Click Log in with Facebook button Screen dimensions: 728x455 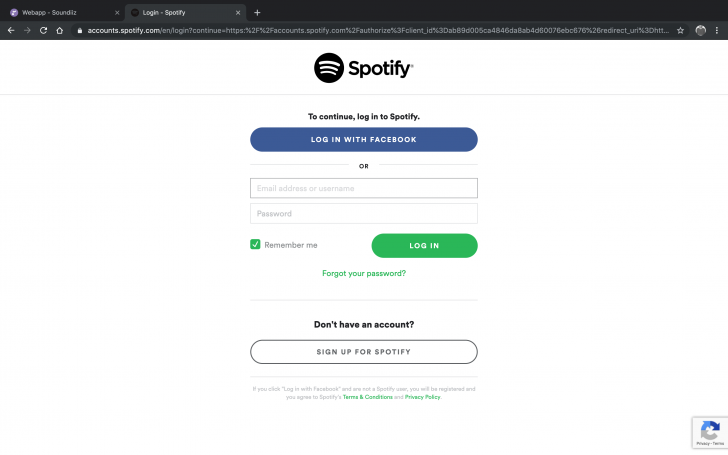(x=364, y=139)
